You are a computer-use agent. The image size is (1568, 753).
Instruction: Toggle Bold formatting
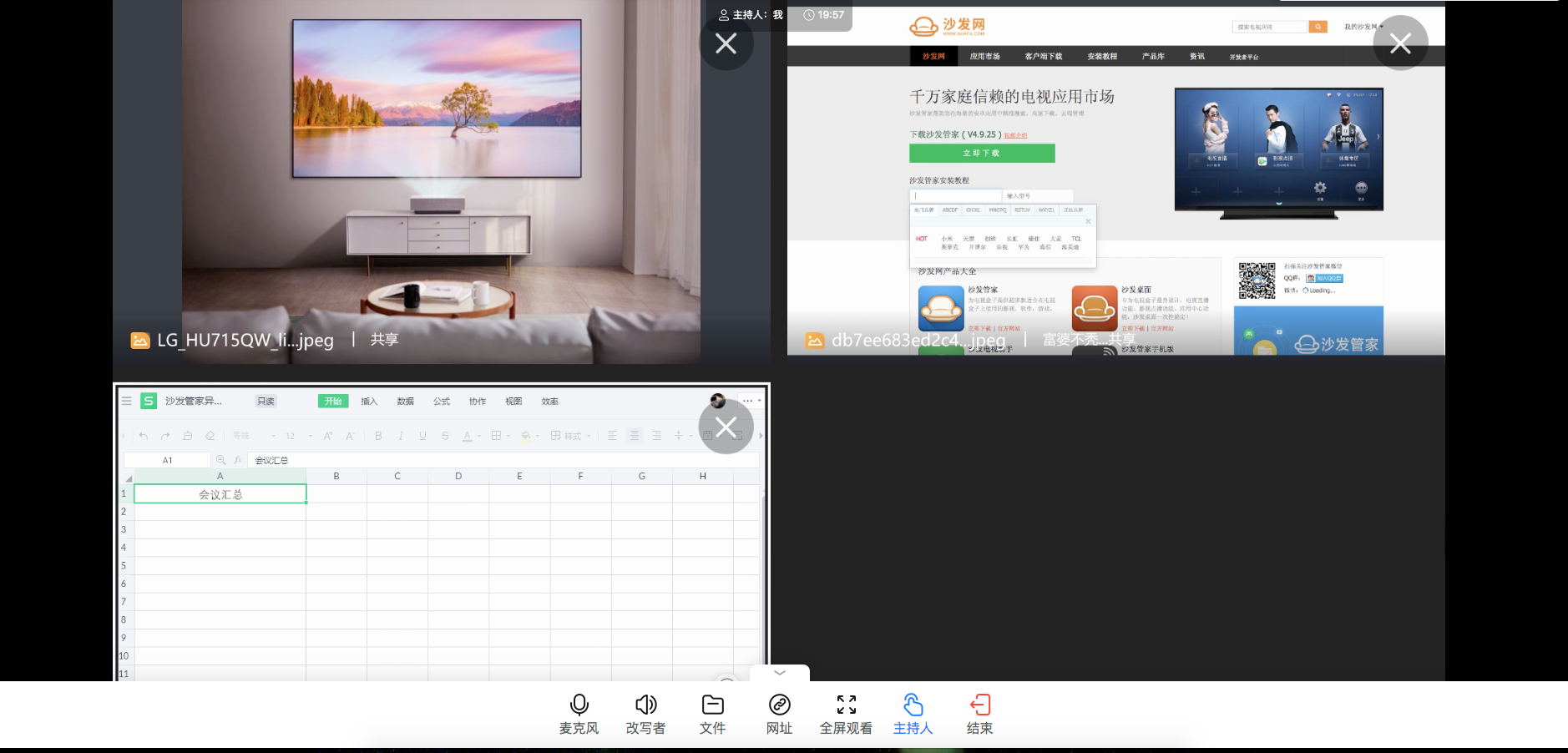(378, 436)
